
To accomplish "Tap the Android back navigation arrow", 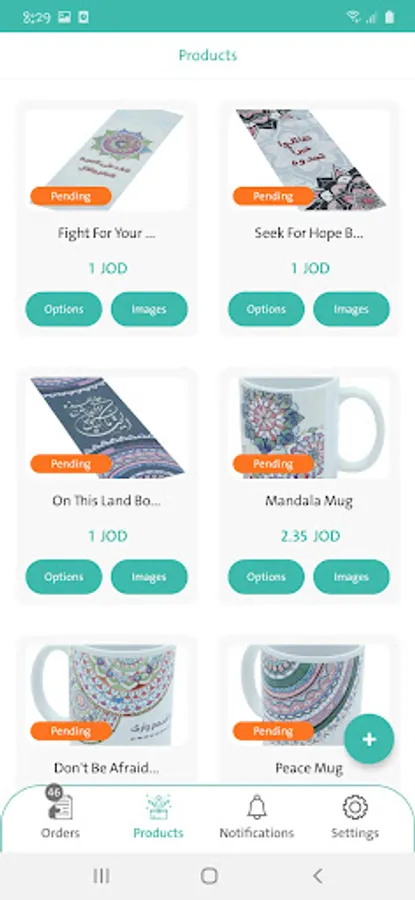I will coord(317,875).
